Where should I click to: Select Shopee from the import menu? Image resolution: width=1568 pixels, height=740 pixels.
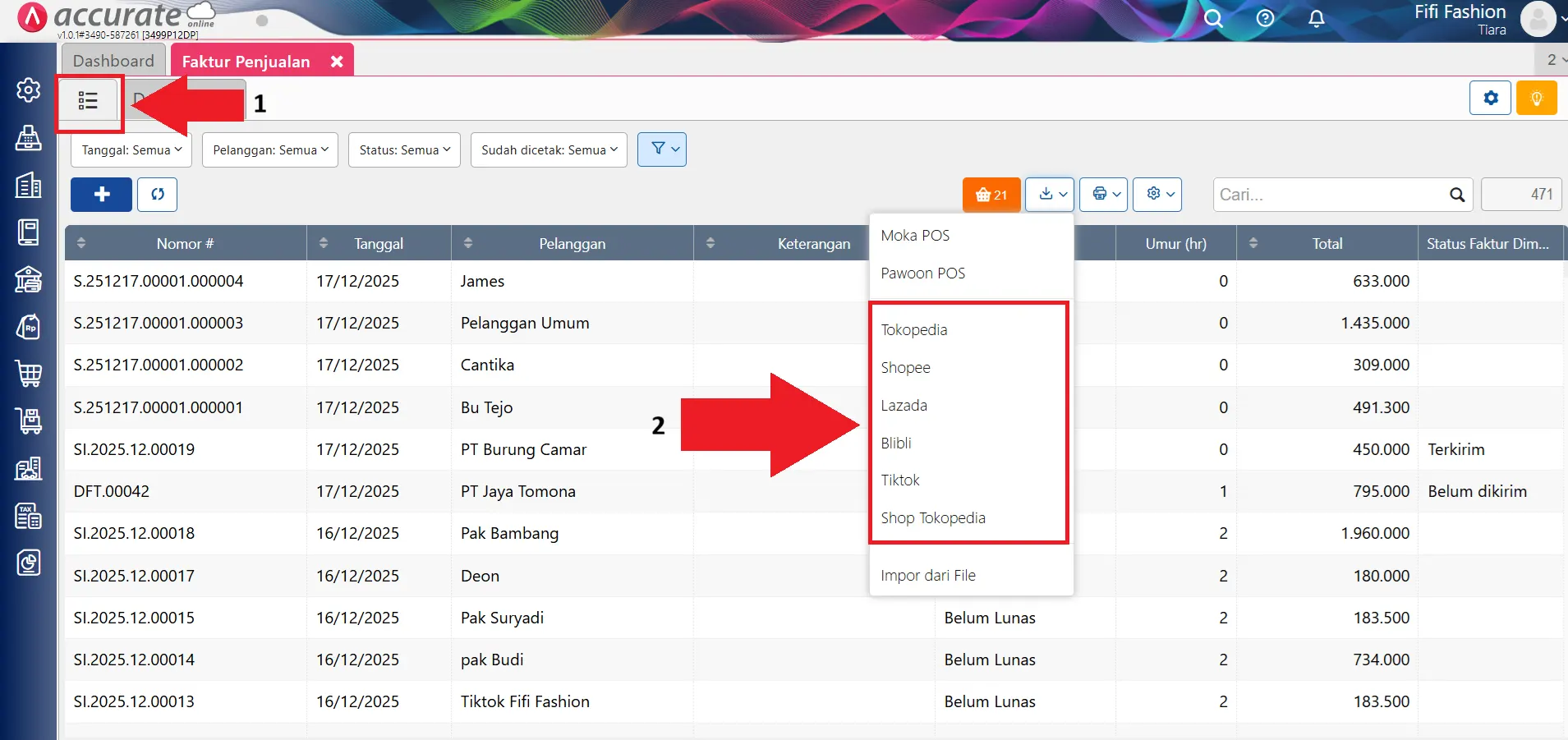[905, 368]
